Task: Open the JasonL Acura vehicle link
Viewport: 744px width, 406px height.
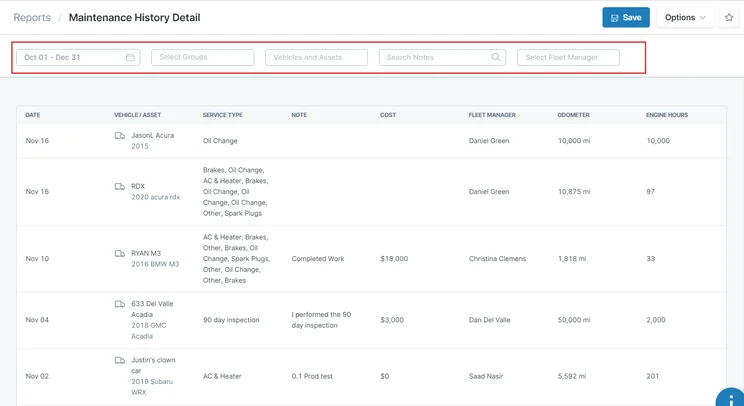Action: 152,135
